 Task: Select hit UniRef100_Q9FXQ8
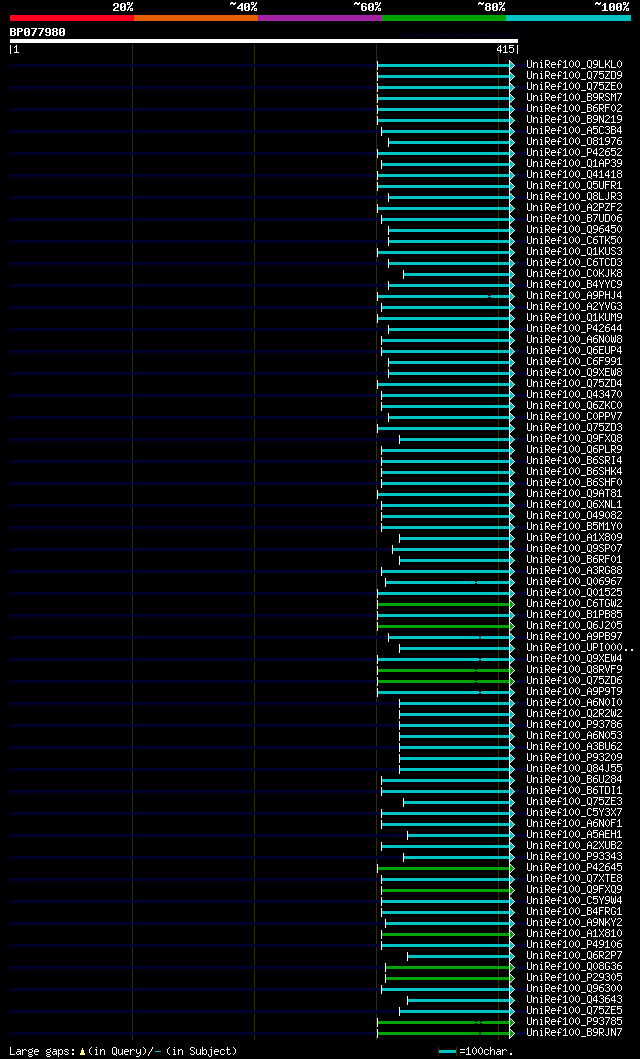pyautogui.click(x=575, y=439)
